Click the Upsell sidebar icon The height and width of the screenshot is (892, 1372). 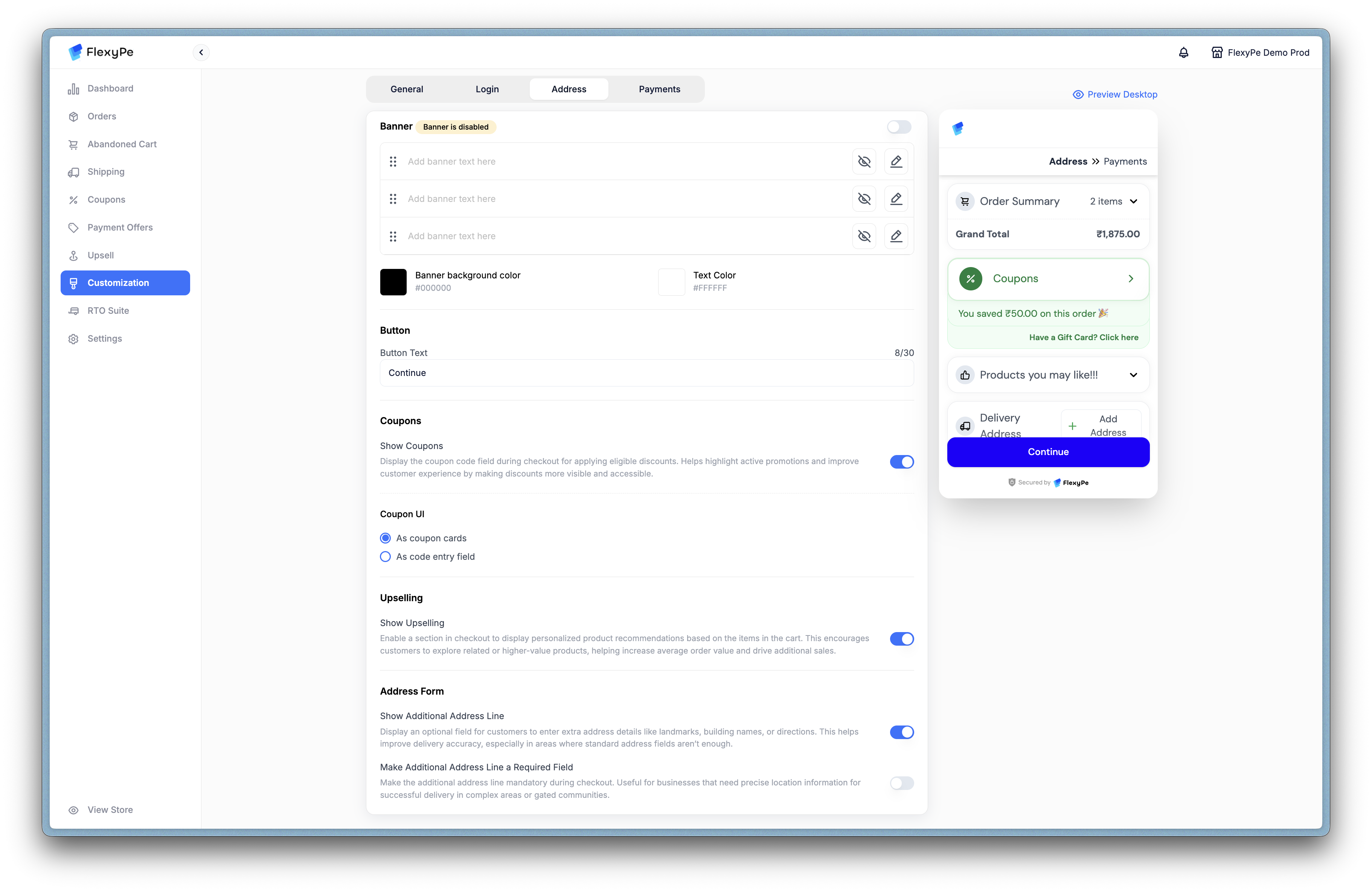point(73,255)
